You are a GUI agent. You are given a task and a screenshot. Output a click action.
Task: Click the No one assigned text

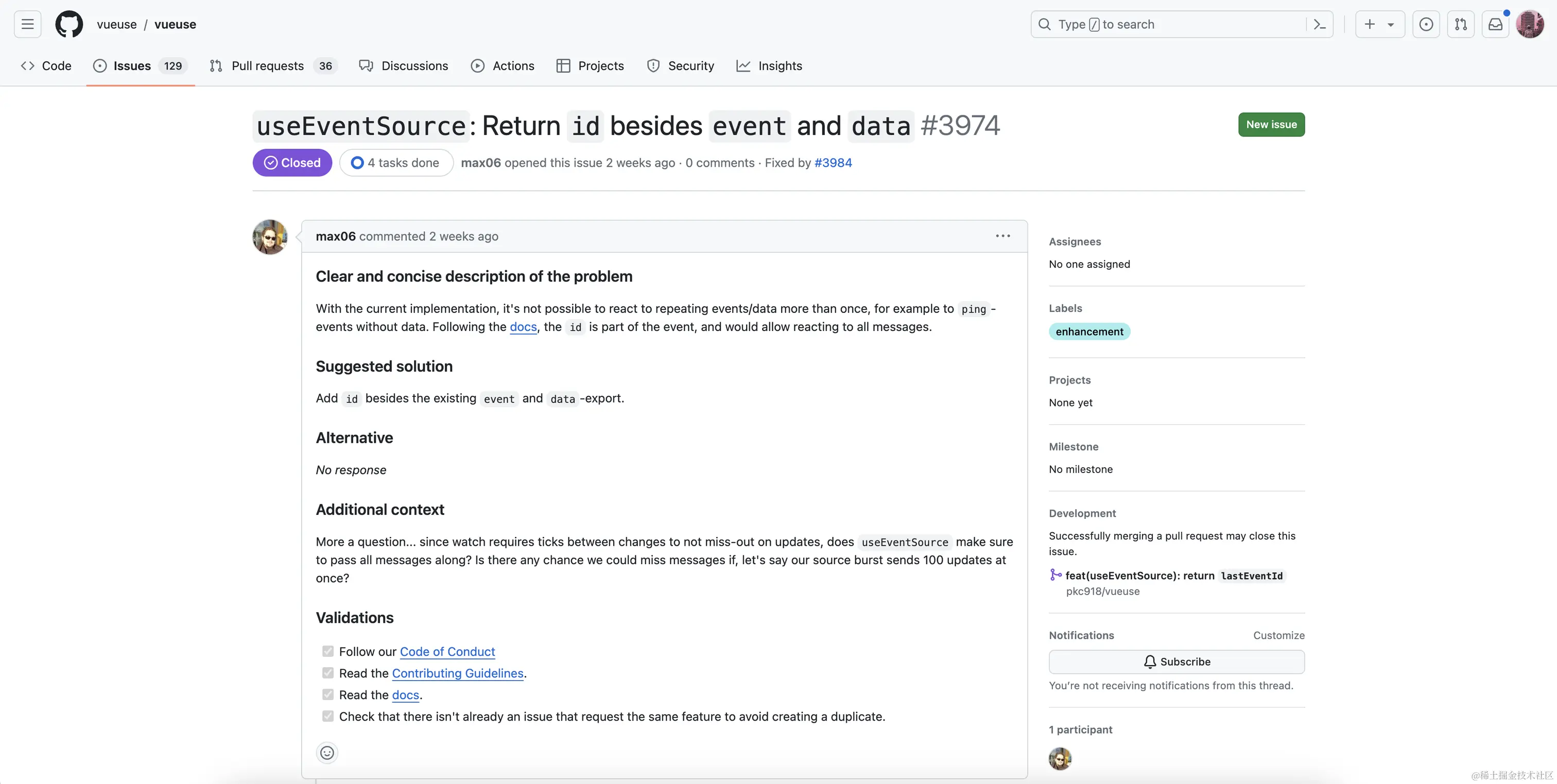point(1089,264)
